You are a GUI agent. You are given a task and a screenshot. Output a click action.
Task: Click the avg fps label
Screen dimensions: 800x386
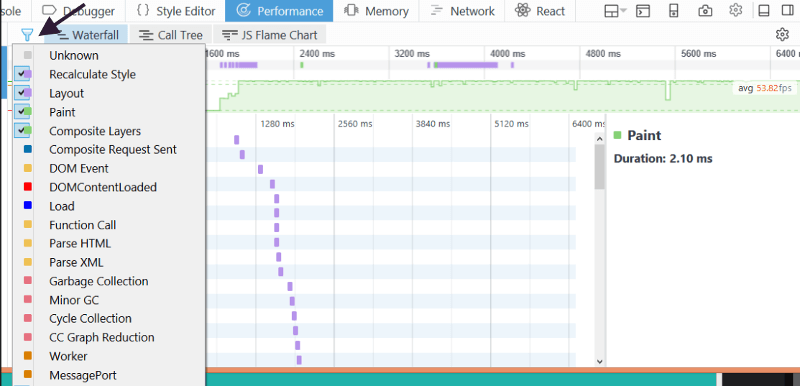tap(765, 88)
